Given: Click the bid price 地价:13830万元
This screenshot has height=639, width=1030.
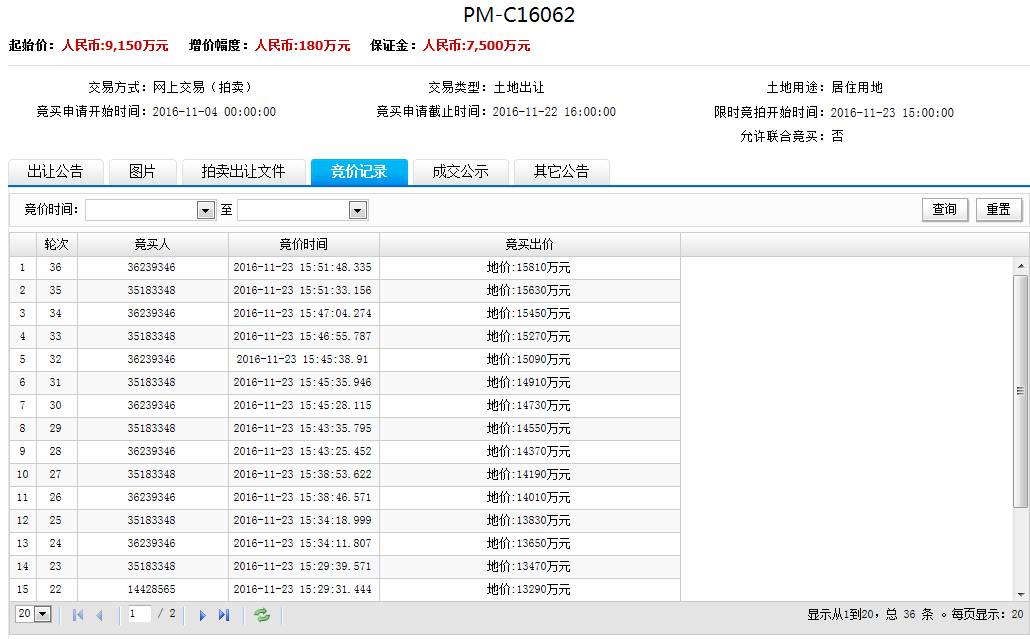Looking at the screenshot, I should 528,520.
